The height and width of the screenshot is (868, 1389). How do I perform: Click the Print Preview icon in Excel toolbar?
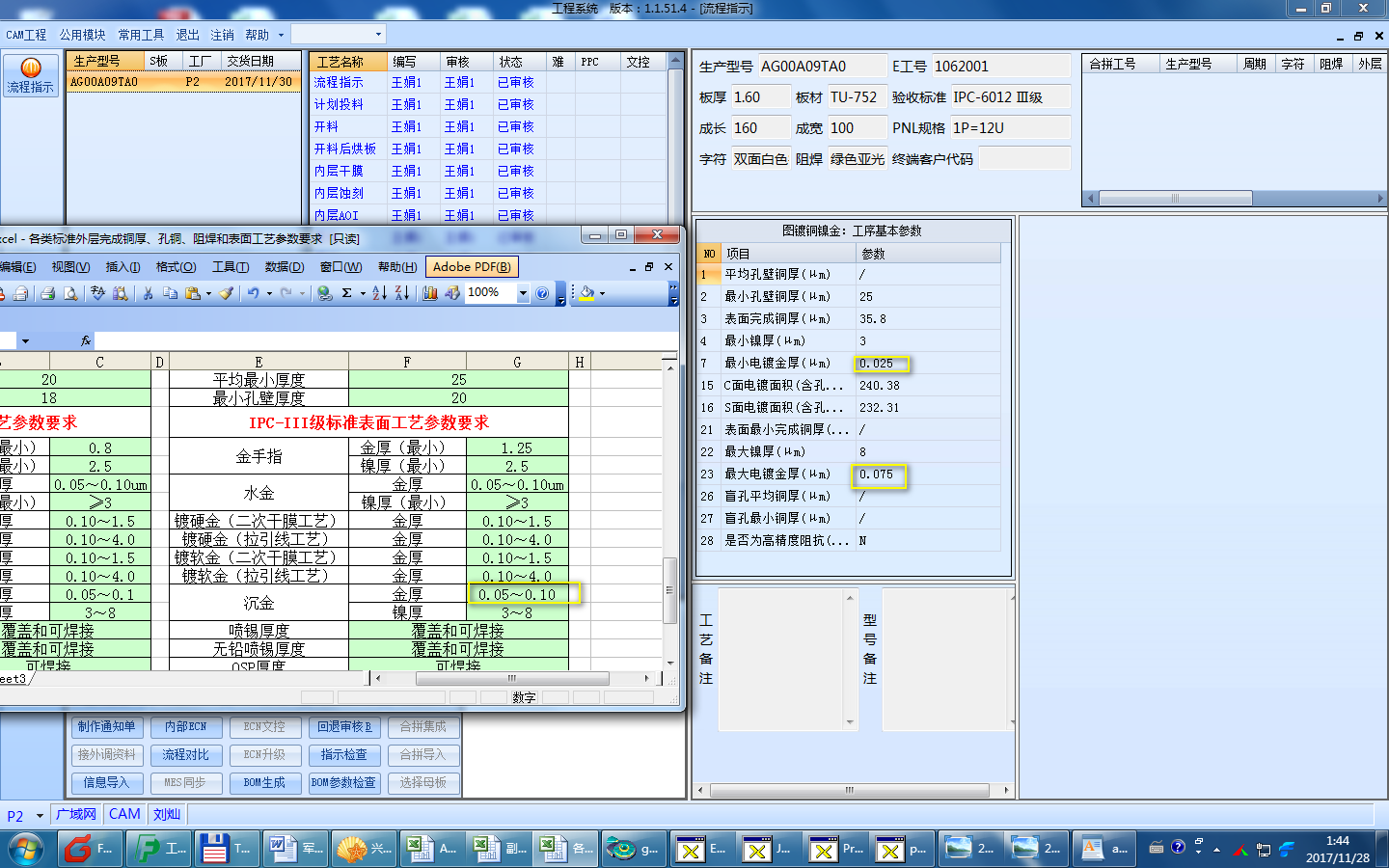70,293
